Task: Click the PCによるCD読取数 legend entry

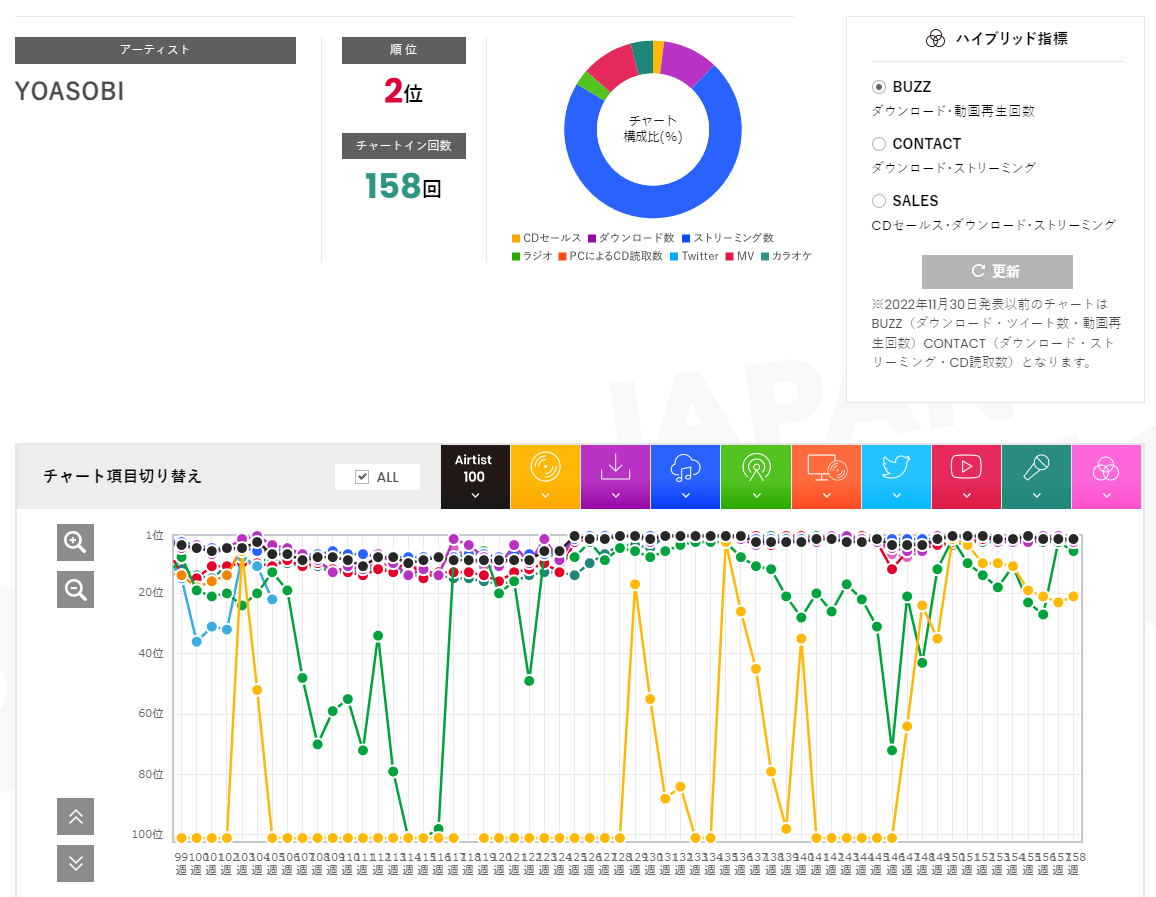Action: pyautogui.click(x=610, y=256)
